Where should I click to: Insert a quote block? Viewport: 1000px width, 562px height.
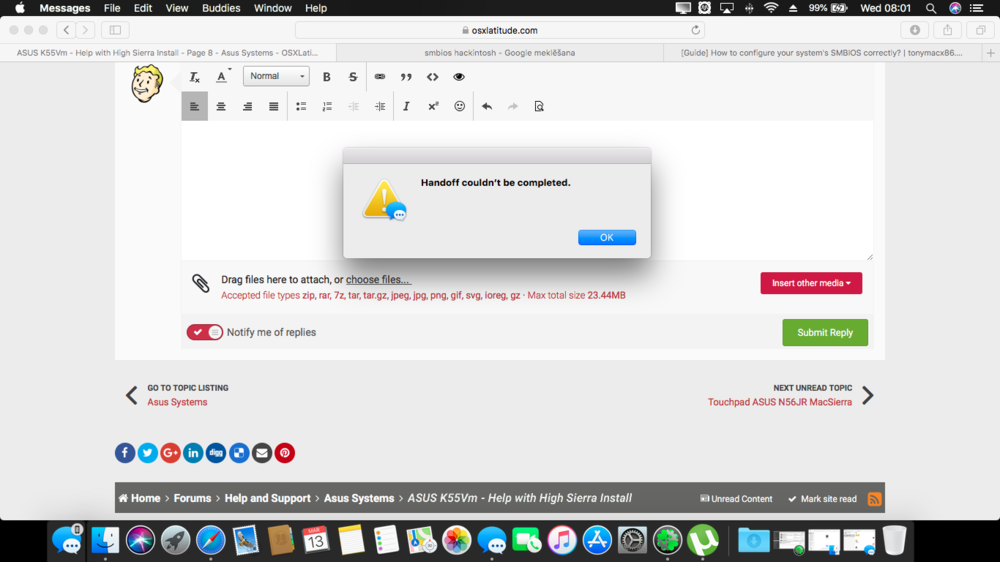(406, 77)
